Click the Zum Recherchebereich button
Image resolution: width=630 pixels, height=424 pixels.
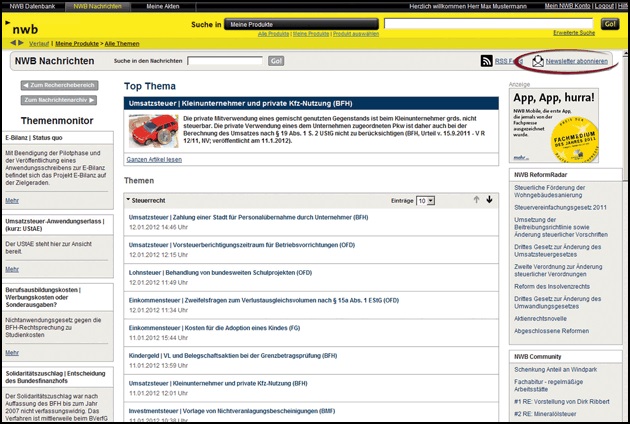(x=60, y=85)
